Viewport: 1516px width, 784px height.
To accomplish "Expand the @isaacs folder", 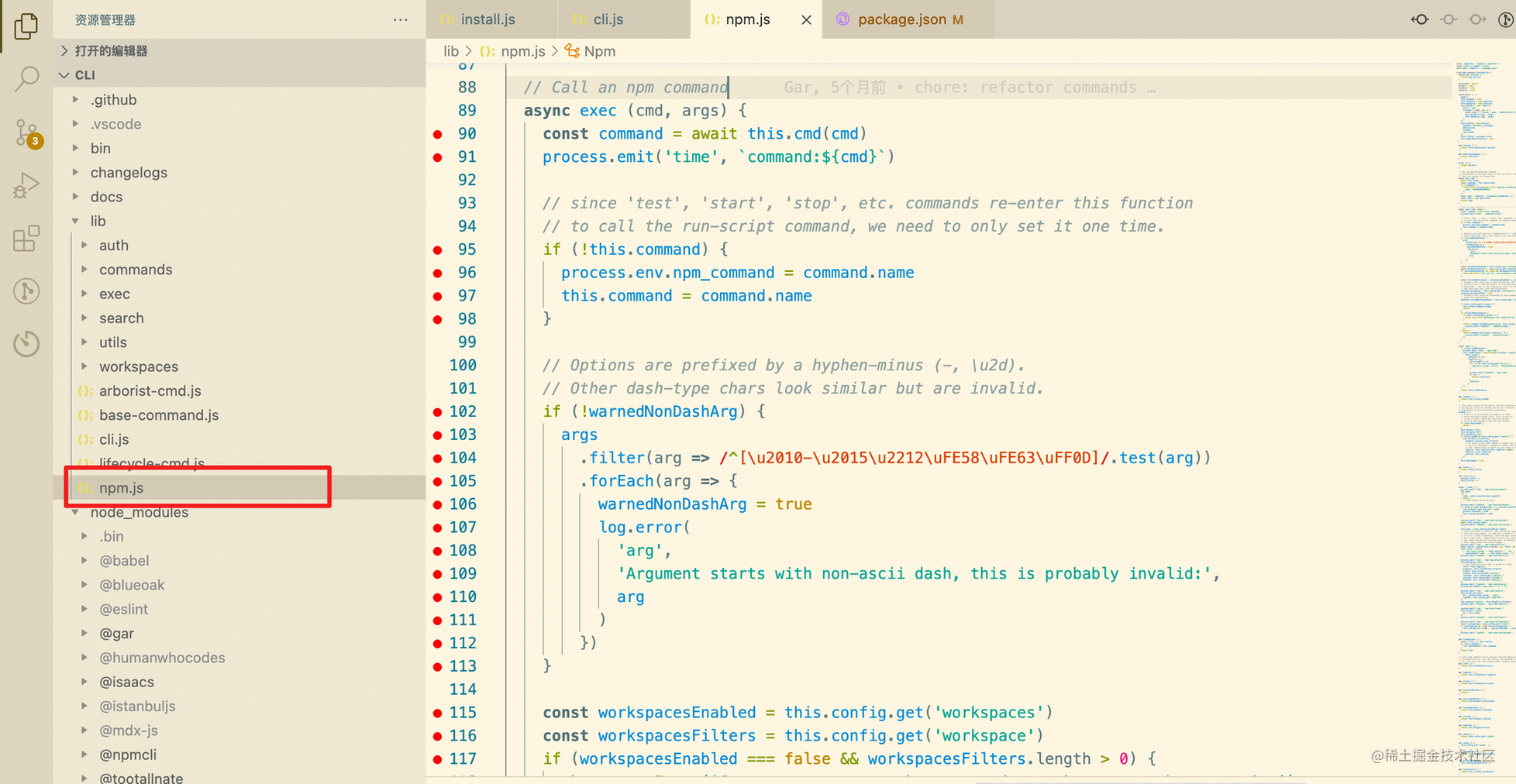I will pyautogui.click(x=126, y=682).
